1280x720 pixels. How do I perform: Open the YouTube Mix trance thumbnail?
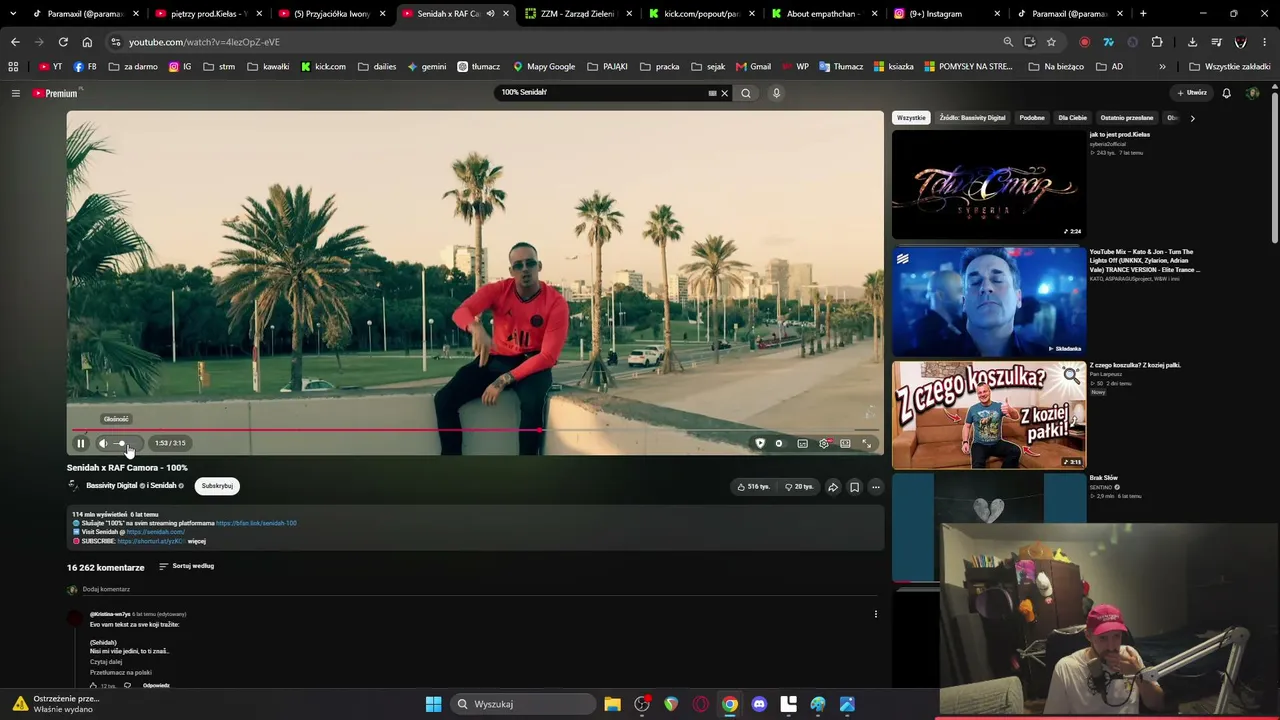pyautogui.click(x=988, y=301)
